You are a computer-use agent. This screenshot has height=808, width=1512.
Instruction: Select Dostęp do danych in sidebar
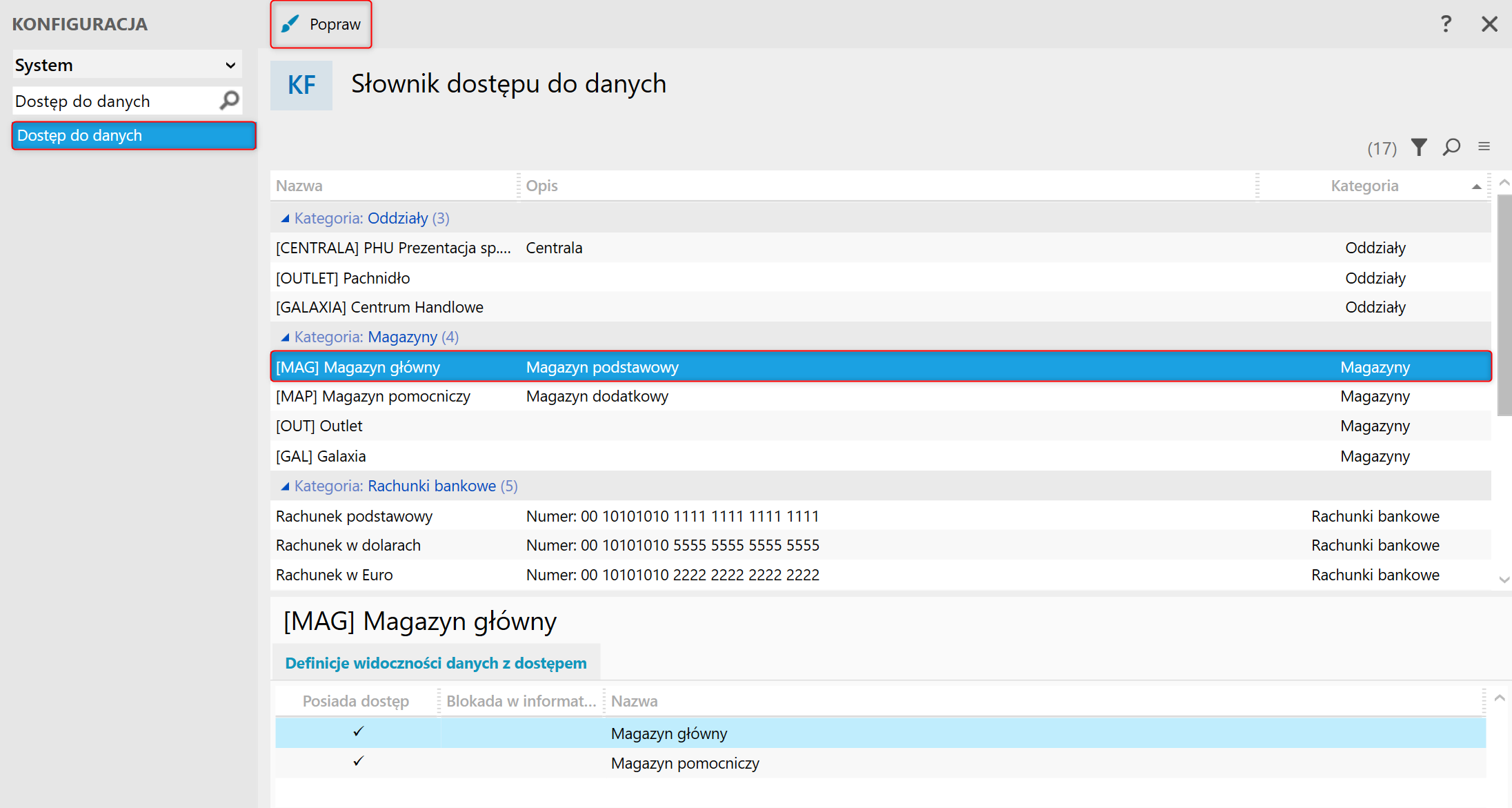point(134,135)
